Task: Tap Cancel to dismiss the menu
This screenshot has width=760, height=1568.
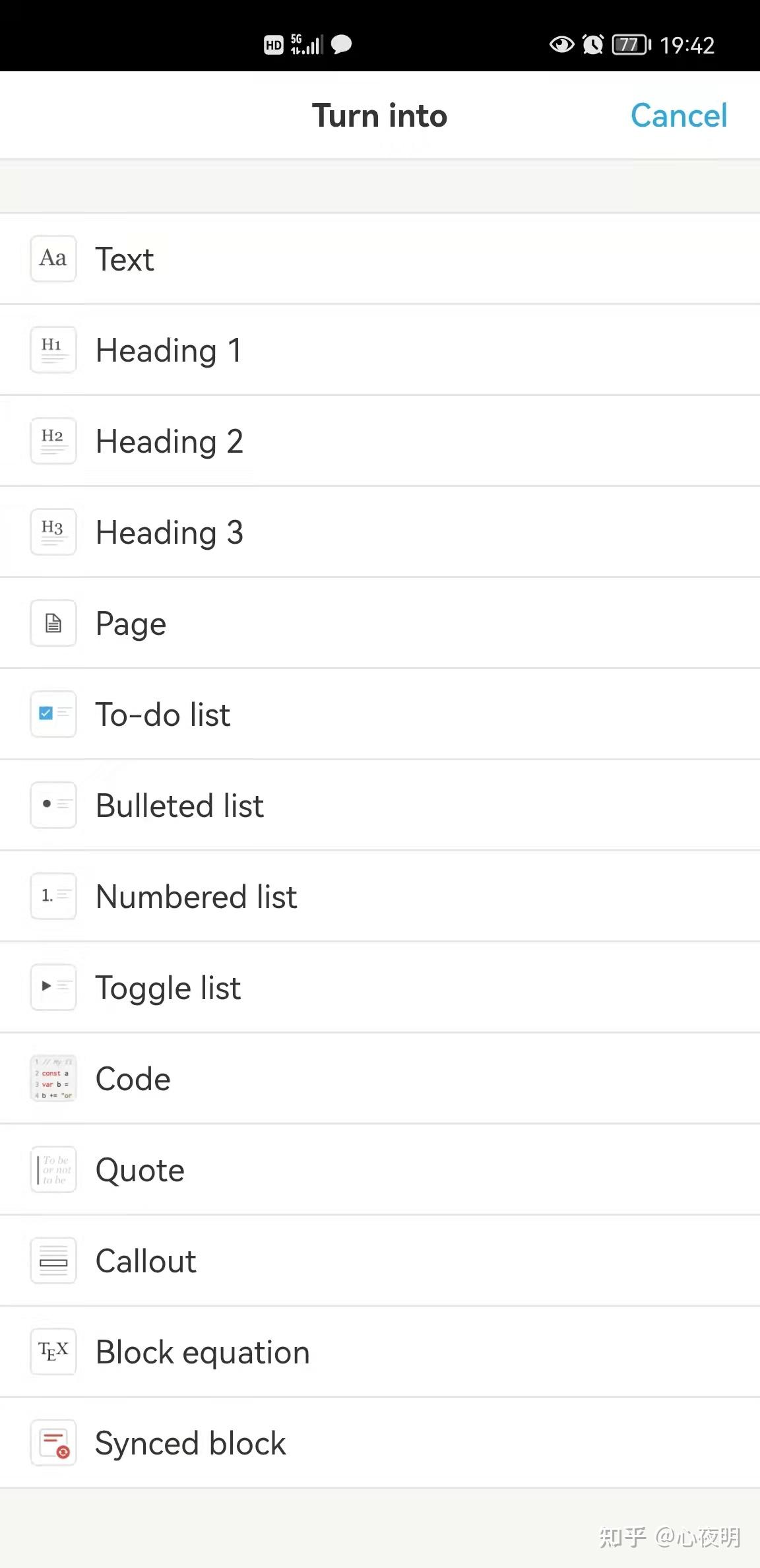Action: click(679, 115)
